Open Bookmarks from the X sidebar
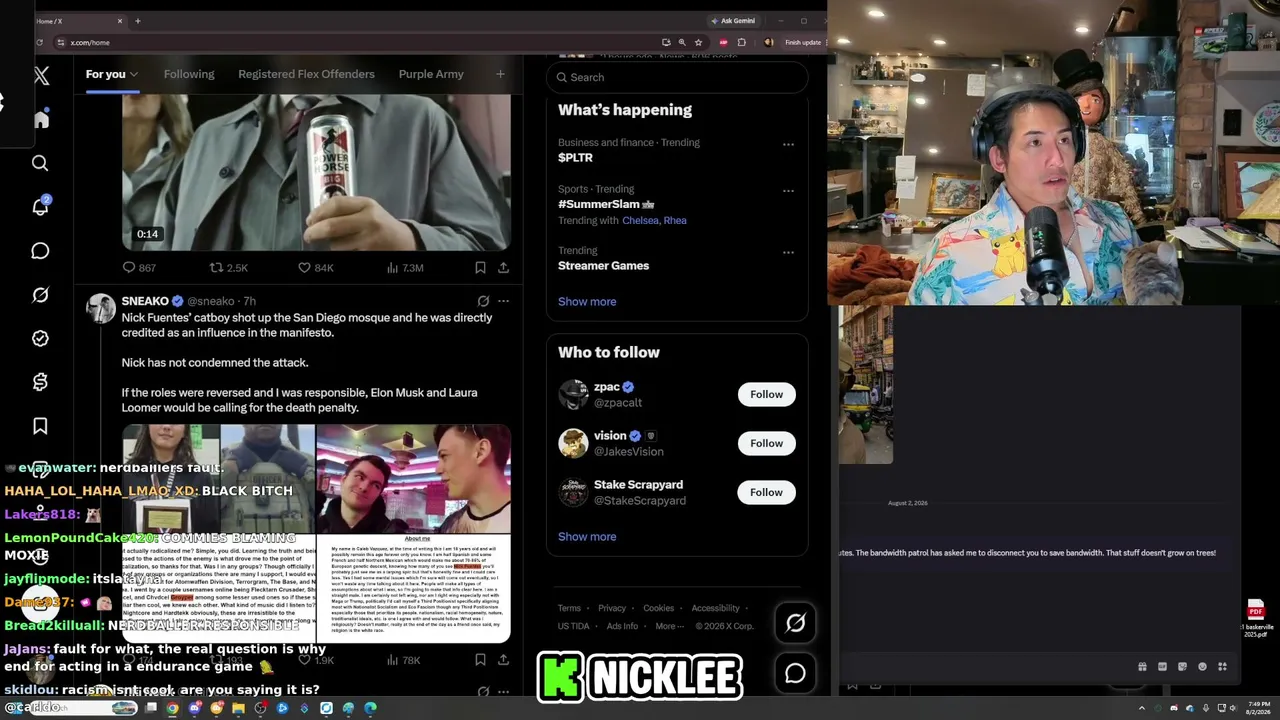 coord(40,426)
